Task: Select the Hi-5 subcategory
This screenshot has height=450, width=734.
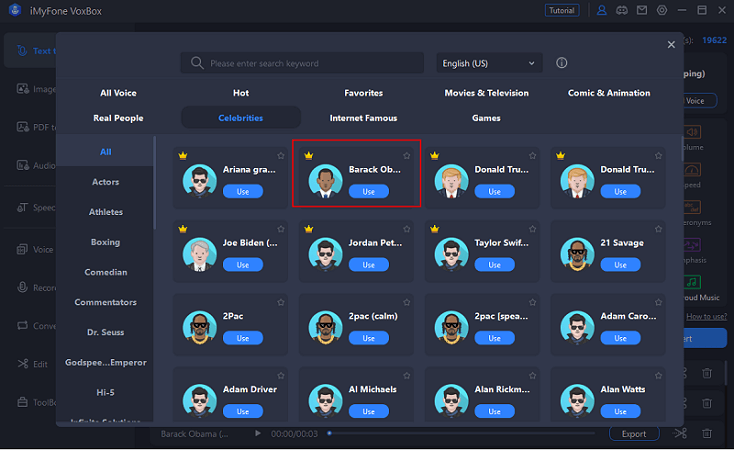Action: point(105,392)
